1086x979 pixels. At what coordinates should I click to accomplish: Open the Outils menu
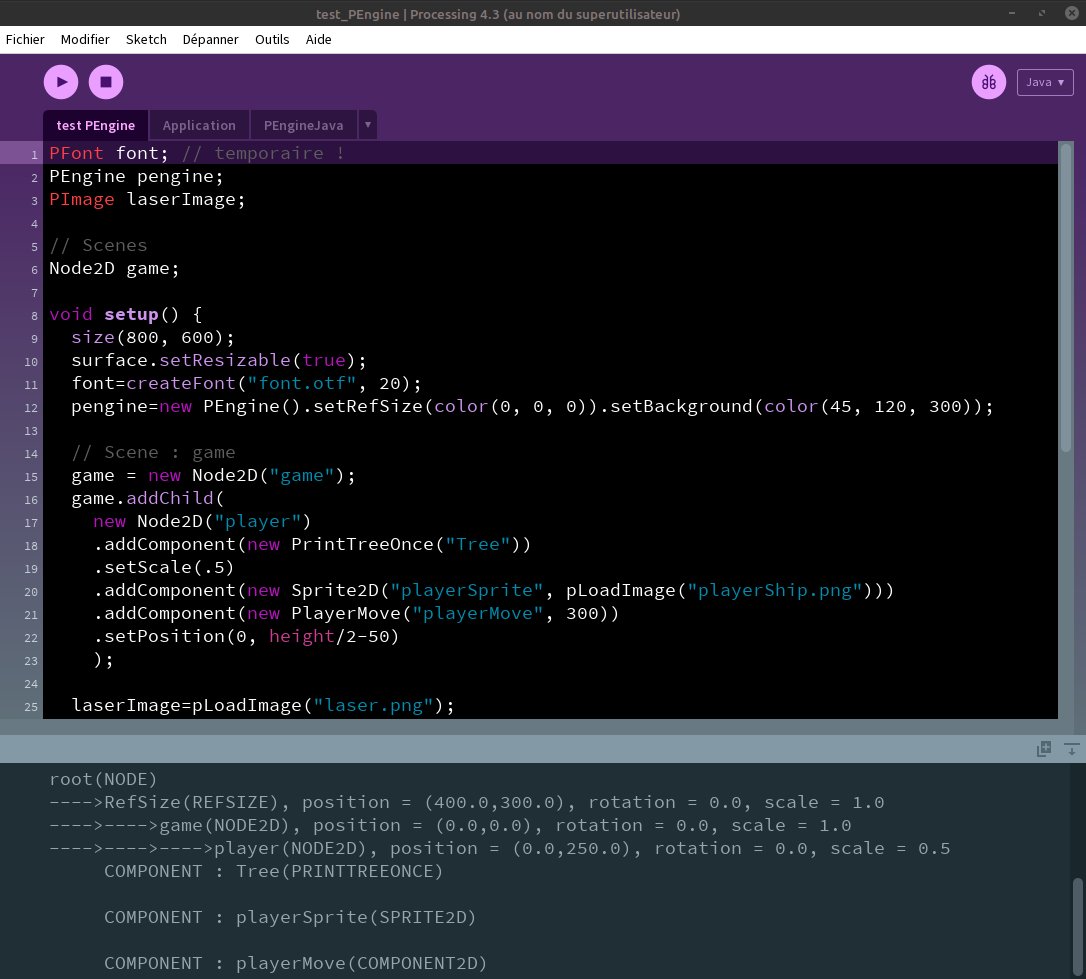pos(272,39)
